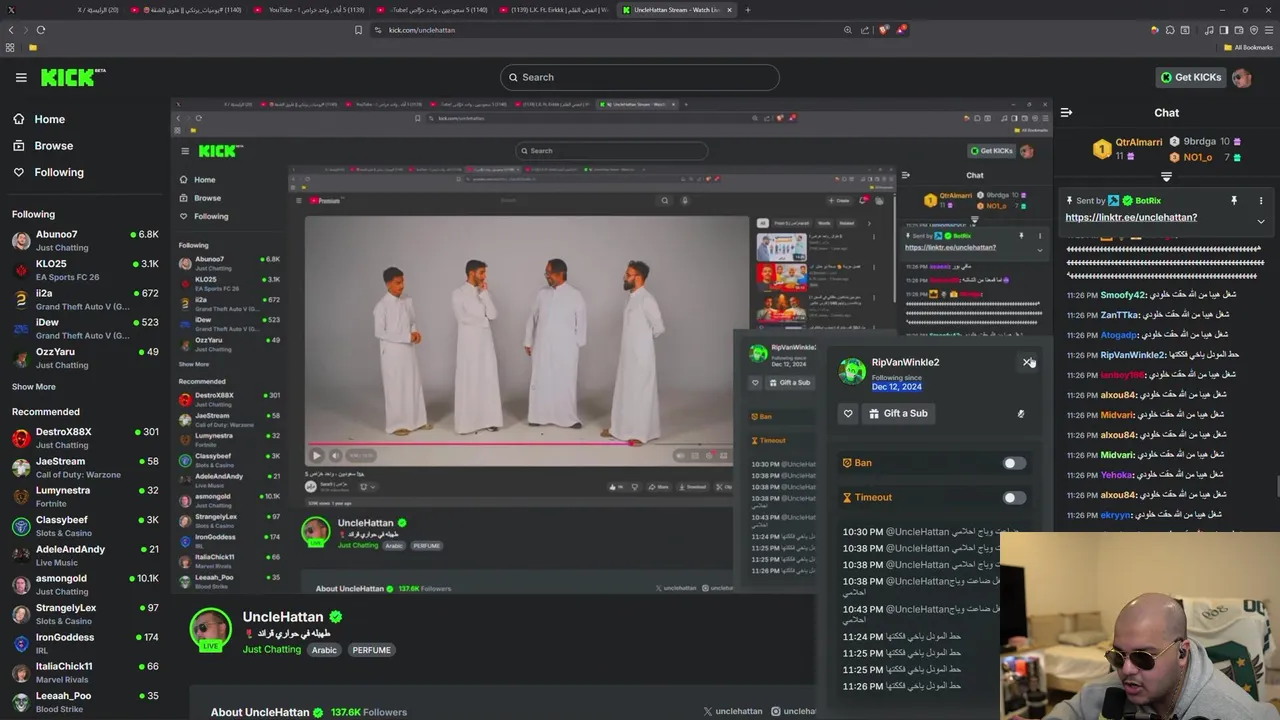Click the Yehoka username in chat
This screenshot has width=1280, height=720.
[x=1117, y=475]
